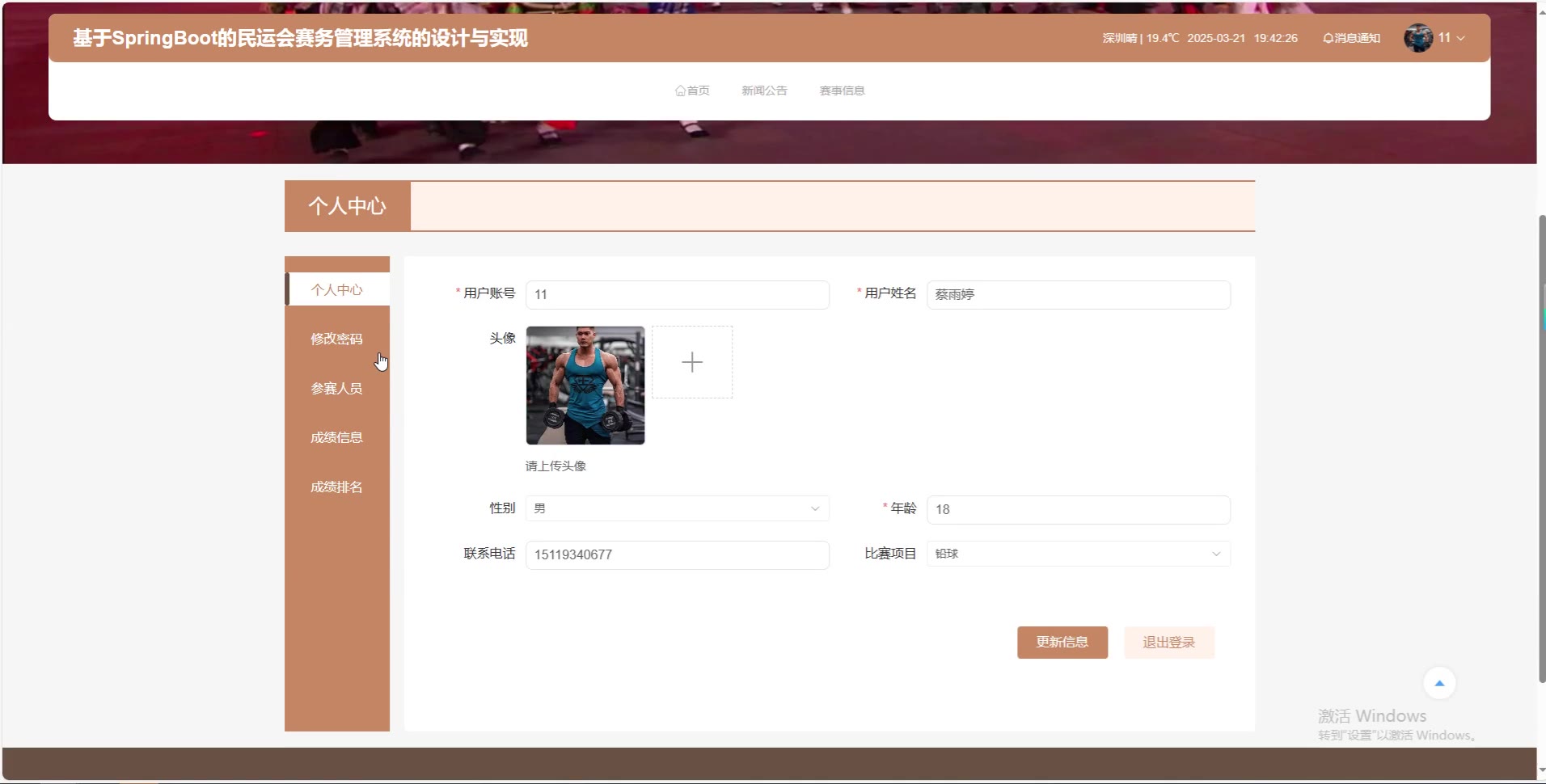Click the 更新信息 button

pos(1062,643)
